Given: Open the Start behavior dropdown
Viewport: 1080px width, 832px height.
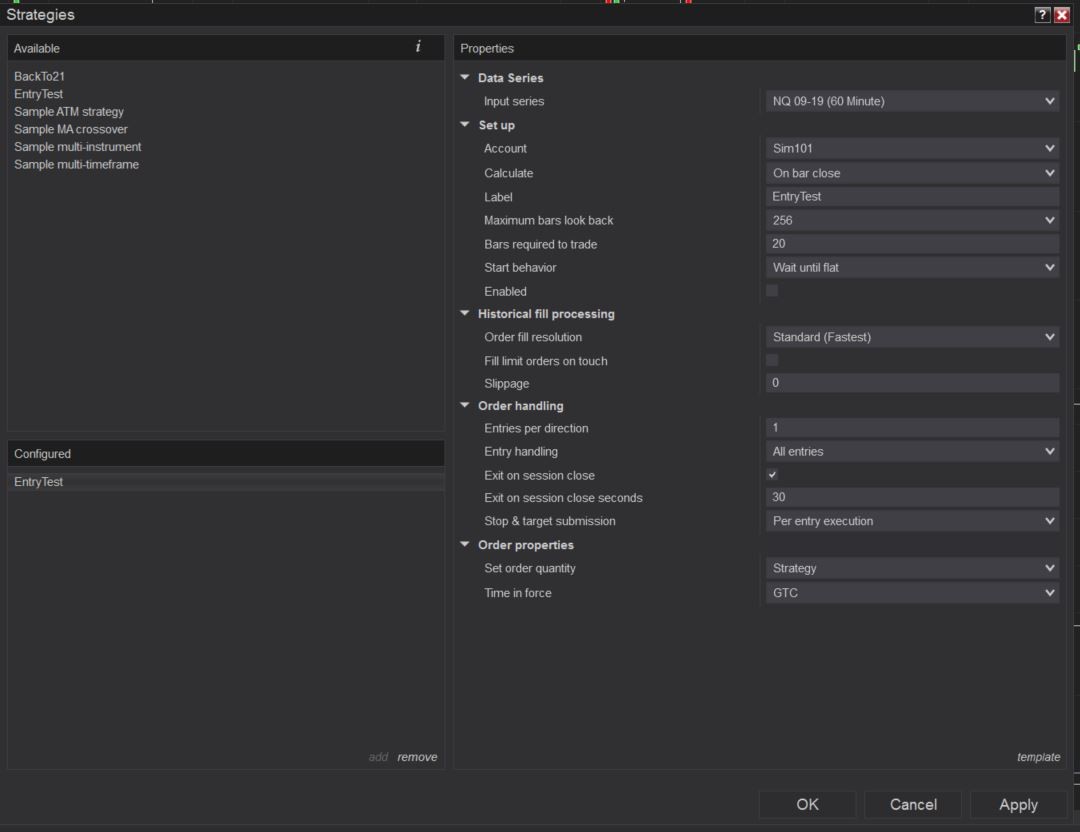Looking at the screenshot, I should coord(912,267).
